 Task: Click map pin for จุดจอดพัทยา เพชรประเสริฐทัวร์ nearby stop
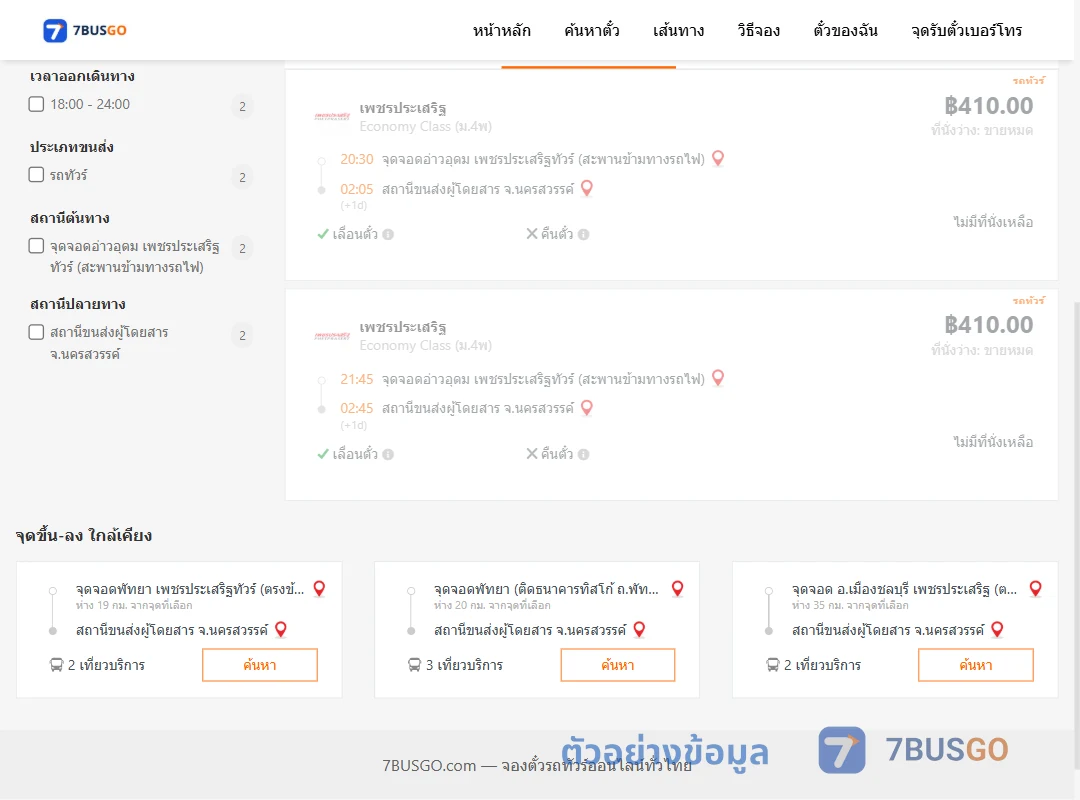click(x=319, y=588)
